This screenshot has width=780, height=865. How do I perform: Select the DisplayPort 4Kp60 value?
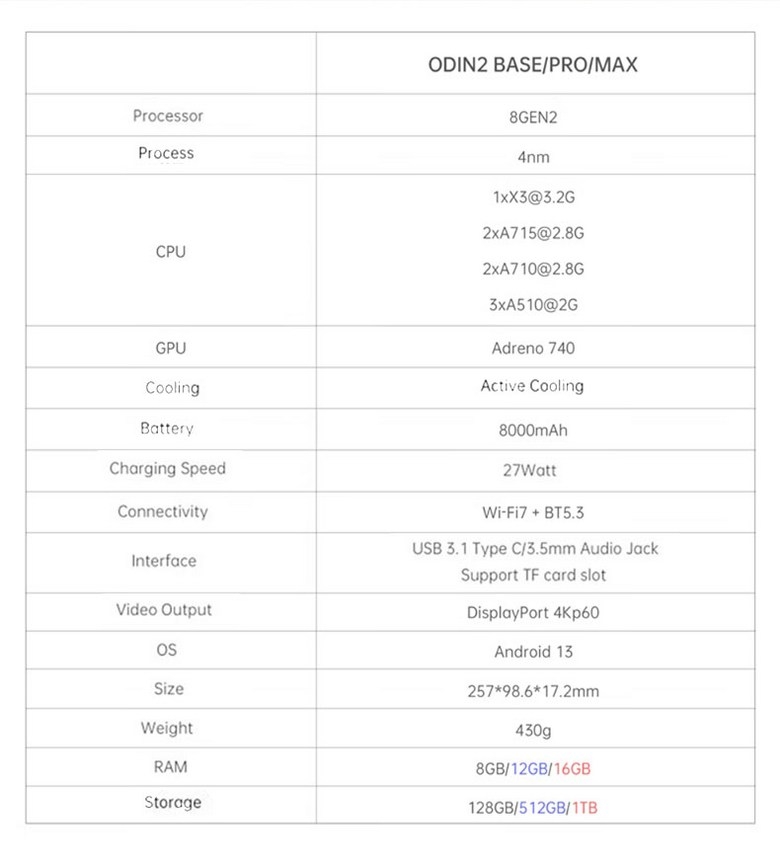pyautogui.click(x=533, y=612)
